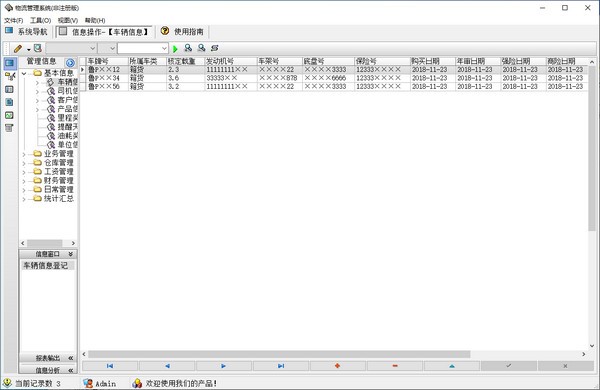Viewport: 600px width, 390px height.
Task: Click the pencil edit icon in toolbar
Action: click(18, 49)
